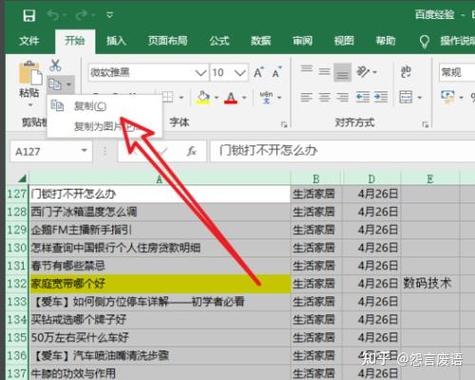Open the number format box 常规
Image resolution: width=475 pixels, height=380 pixels.
[457, 72]
